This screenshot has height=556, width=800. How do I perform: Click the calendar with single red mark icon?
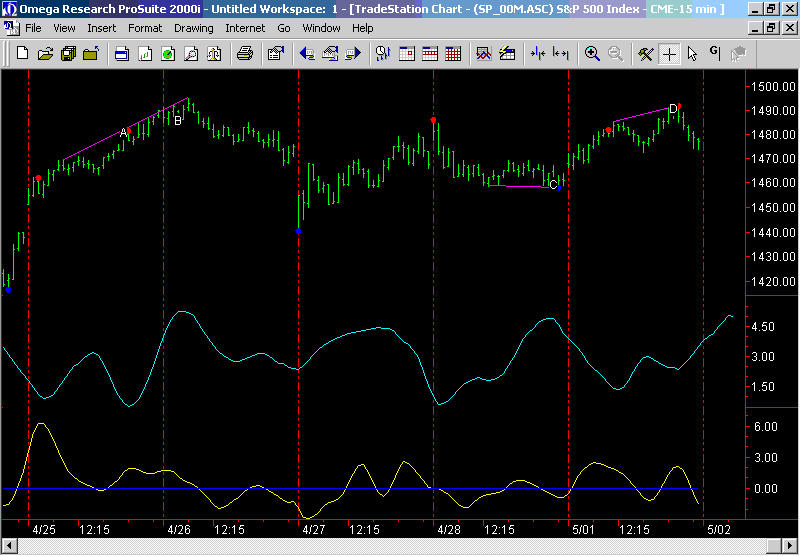tap(407, 53)
